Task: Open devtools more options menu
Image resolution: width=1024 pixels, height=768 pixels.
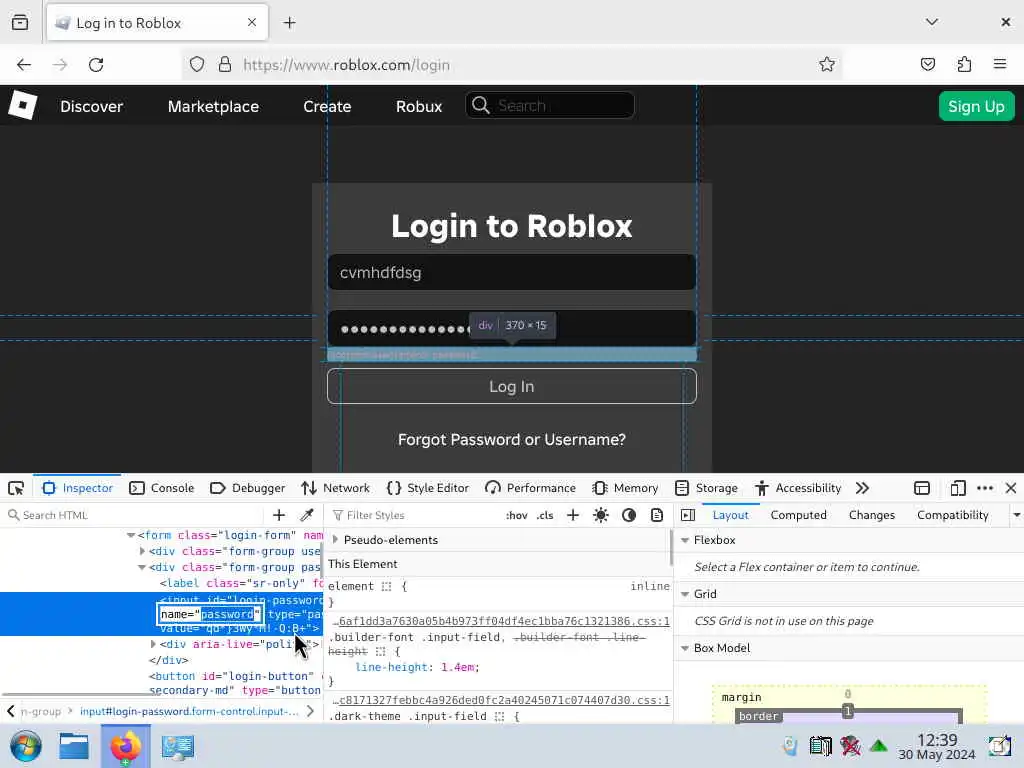Action: (985, 488)
